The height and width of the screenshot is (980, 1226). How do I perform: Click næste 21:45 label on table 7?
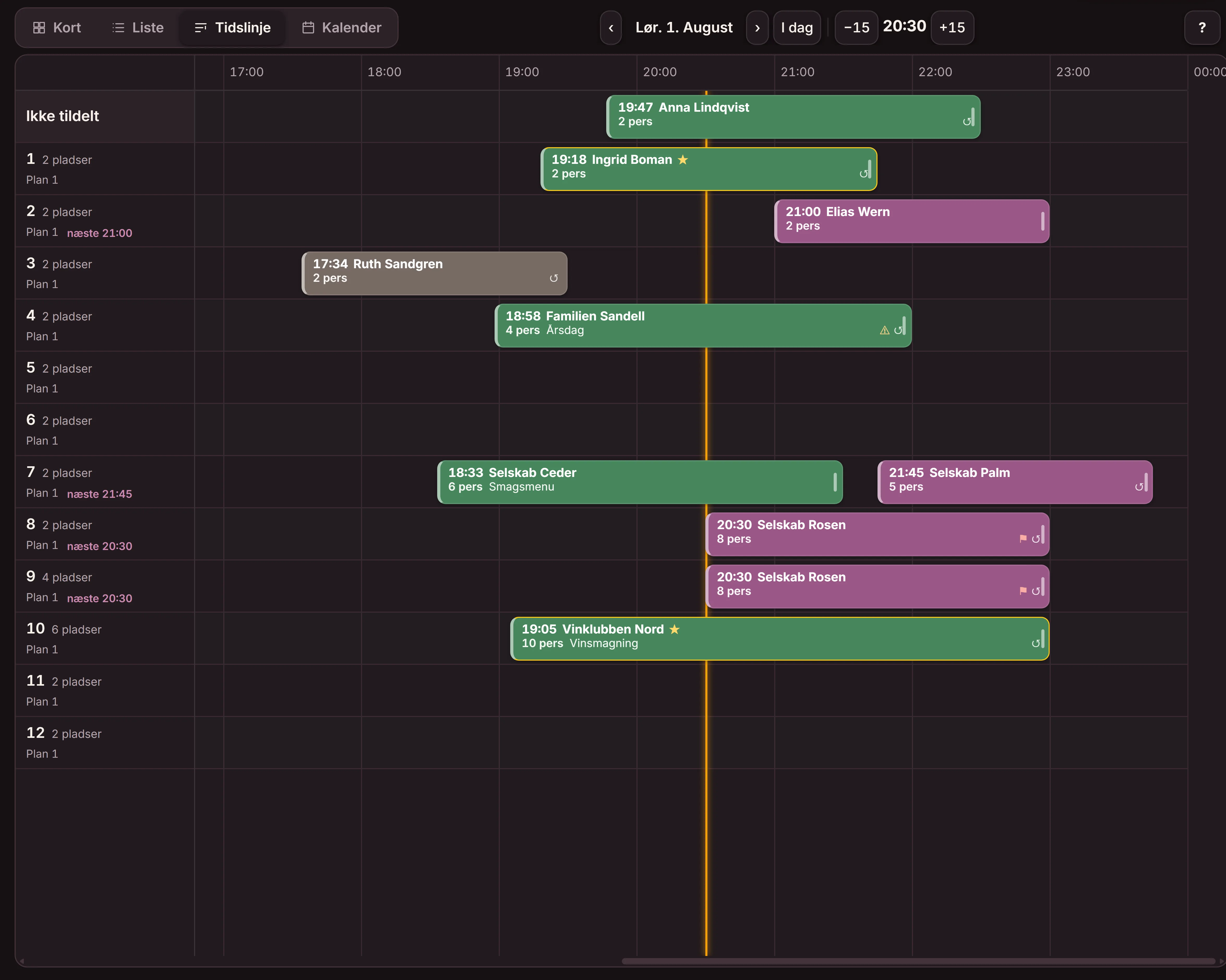99,494
